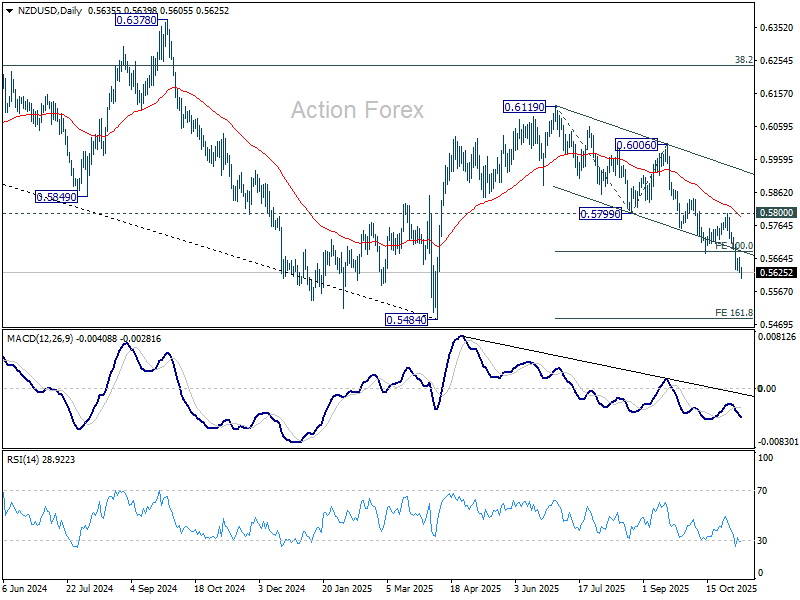Select the 0.58000 horizontal level tag
This screenshot has height=600, width=800.
click(x=776, y=213)
